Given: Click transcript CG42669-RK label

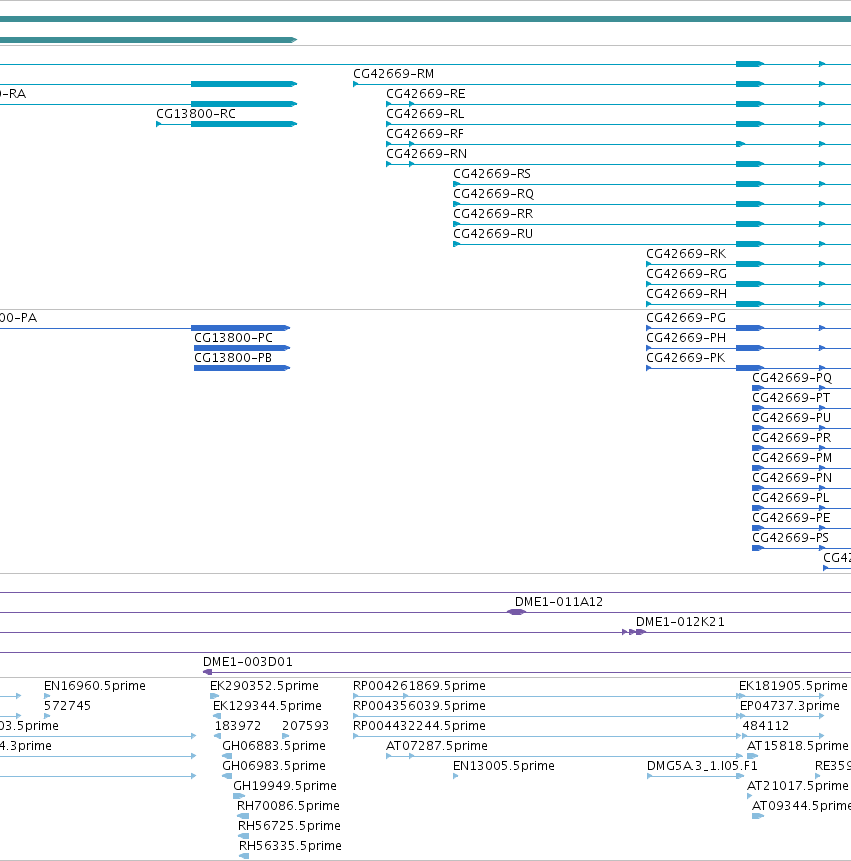Looking at the screenshot, I should pyautogui.click(x=686, y=254).
